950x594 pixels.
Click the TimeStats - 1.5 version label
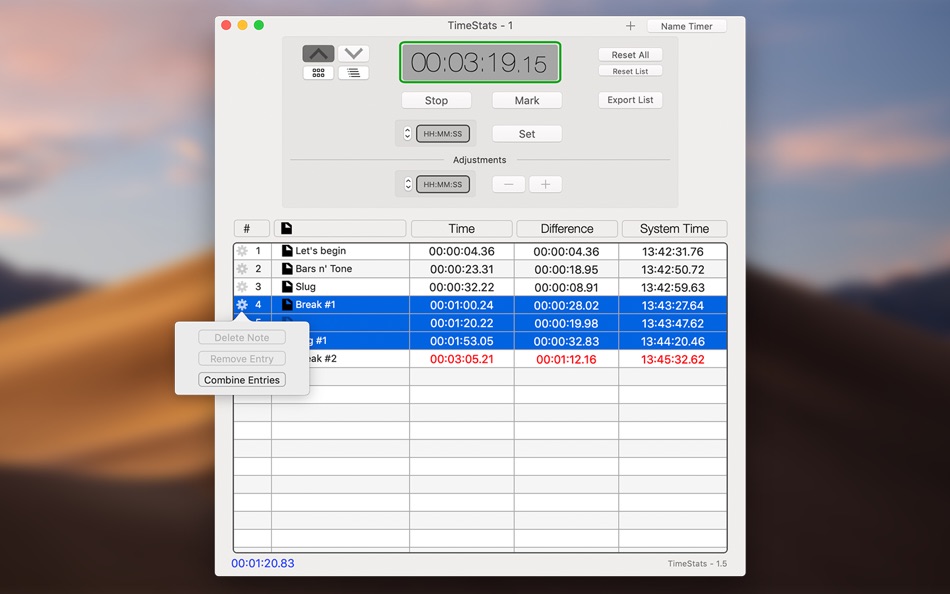[697, 564]
